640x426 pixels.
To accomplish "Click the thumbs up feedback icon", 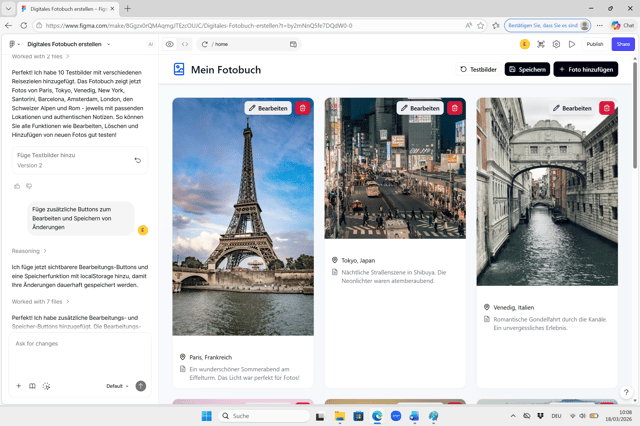I will pos(17,186).
